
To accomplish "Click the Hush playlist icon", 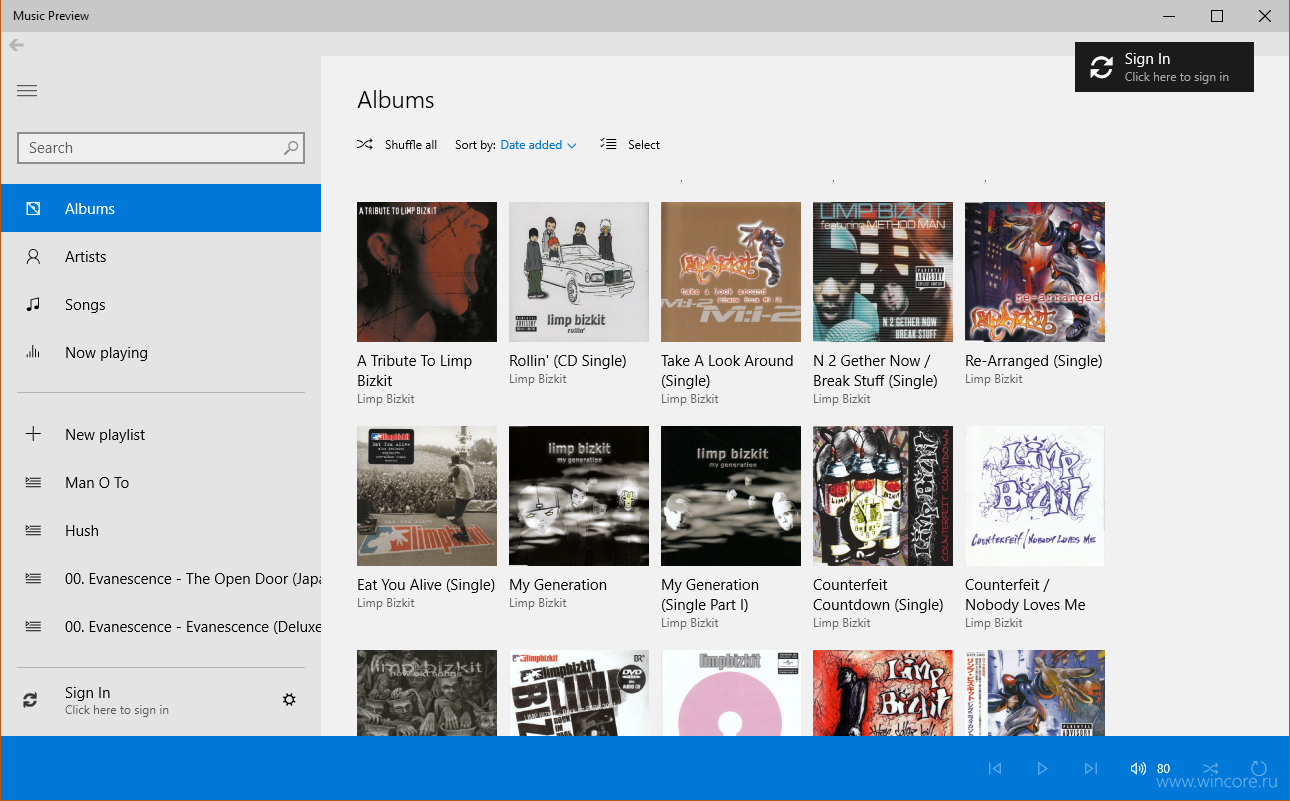I will coord(33,531).
